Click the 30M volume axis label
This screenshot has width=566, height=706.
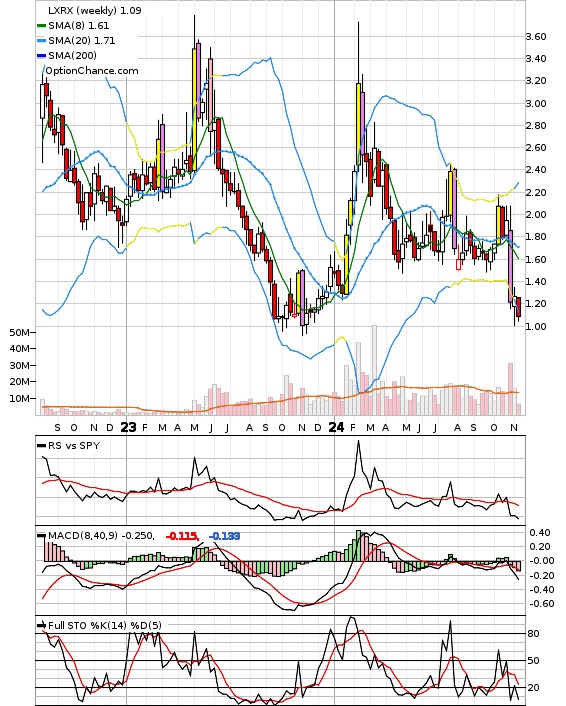click(x=19, y=365)
